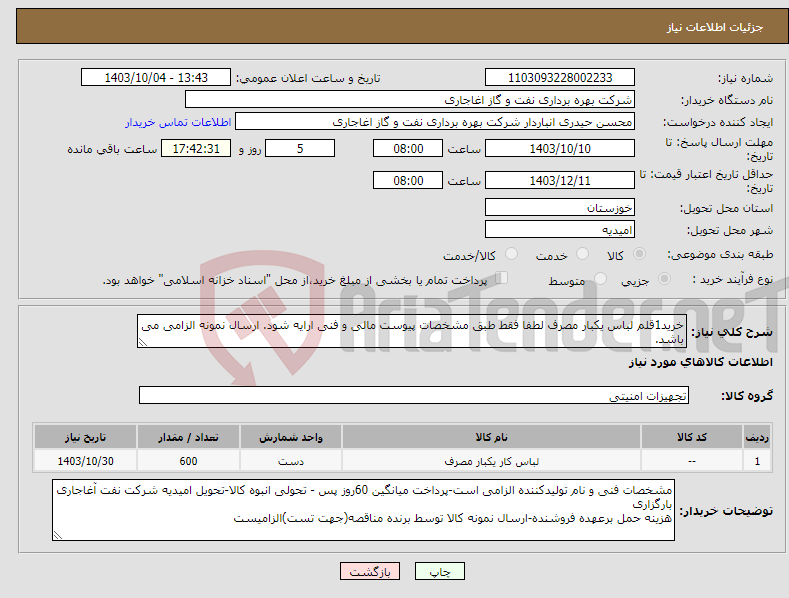Click the چاپ (print) button
The width and height of the screenshot is (789, 598).
[439, 571]
